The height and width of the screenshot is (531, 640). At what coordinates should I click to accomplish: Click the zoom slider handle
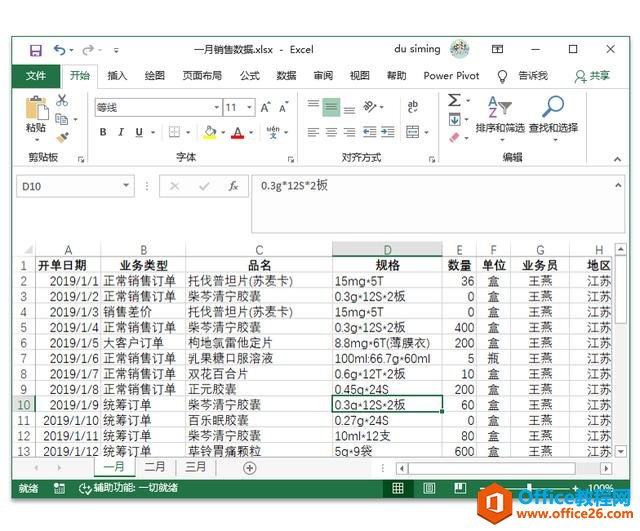pyautogui.click(x=529, y=487)
